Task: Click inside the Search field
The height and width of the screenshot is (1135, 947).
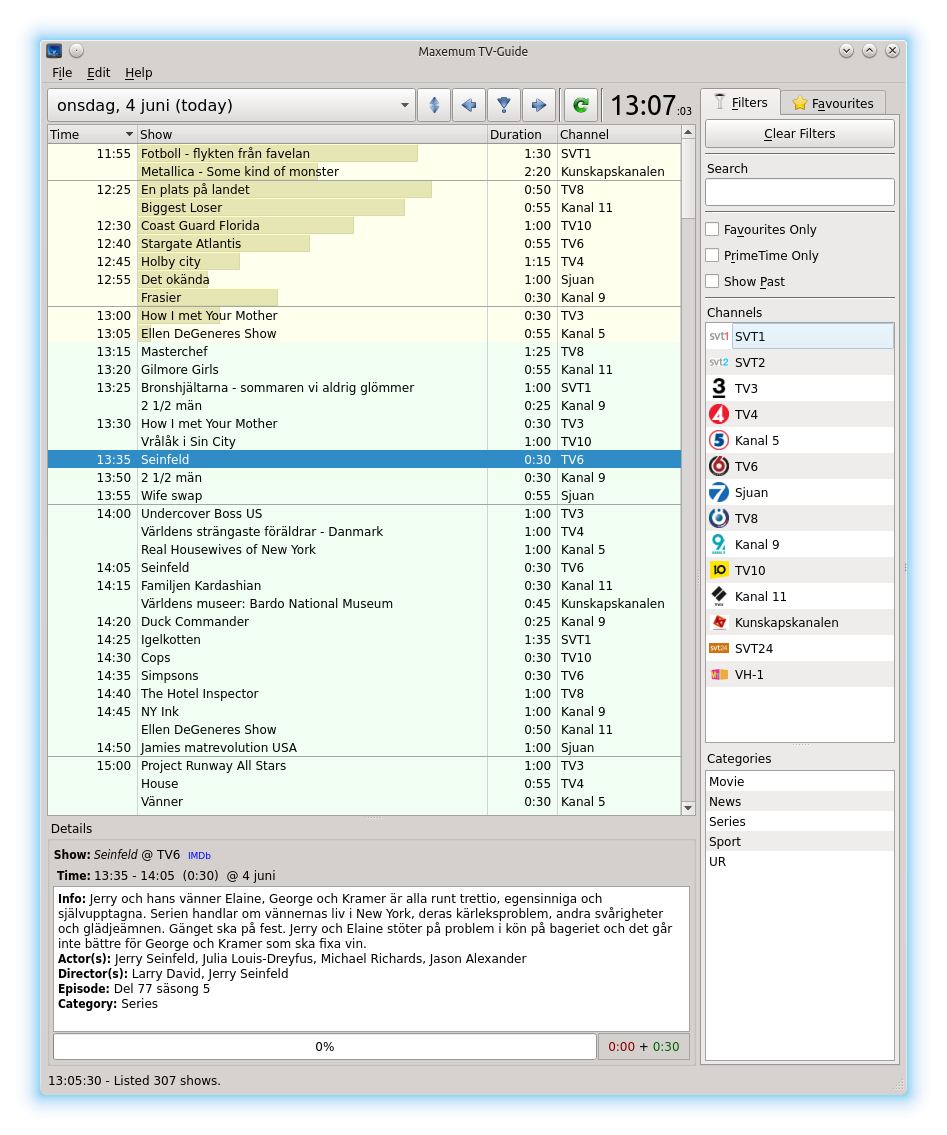Action: tap(798, 192)
